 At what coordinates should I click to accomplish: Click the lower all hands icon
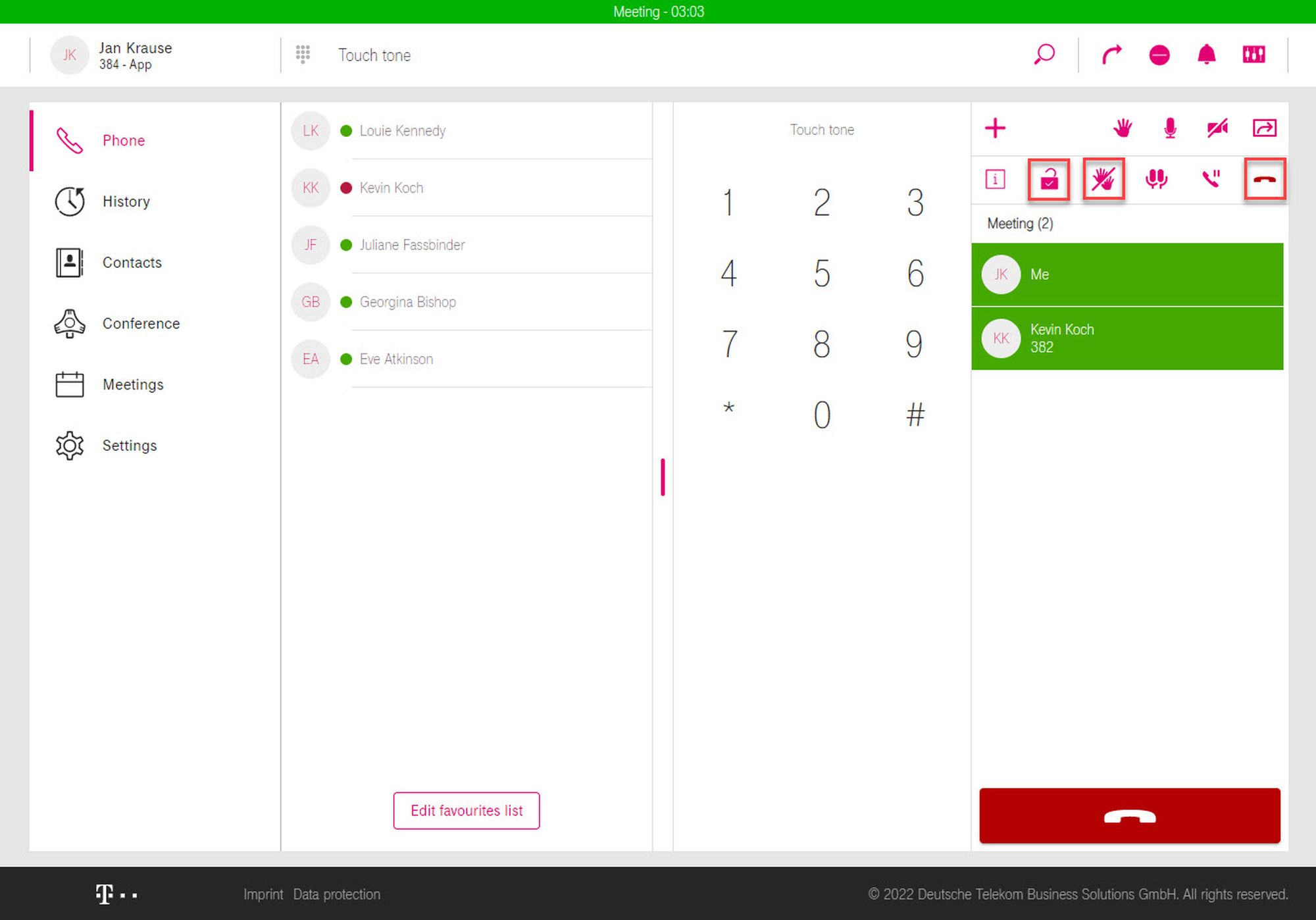coord(1103,179)
